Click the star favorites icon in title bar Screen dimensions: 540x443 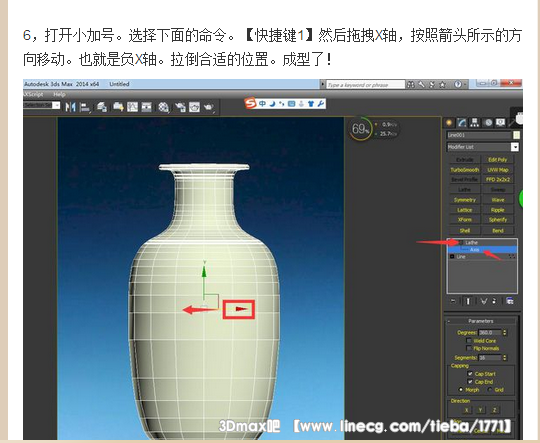click(x=443, y=84)
